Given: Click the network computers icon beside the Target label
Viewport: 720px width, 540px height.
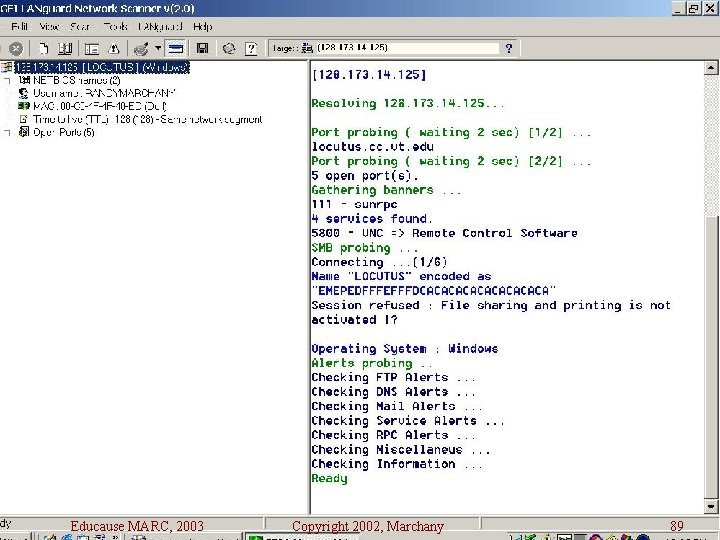Looking at the screenshot, I should tap(307, 48).
